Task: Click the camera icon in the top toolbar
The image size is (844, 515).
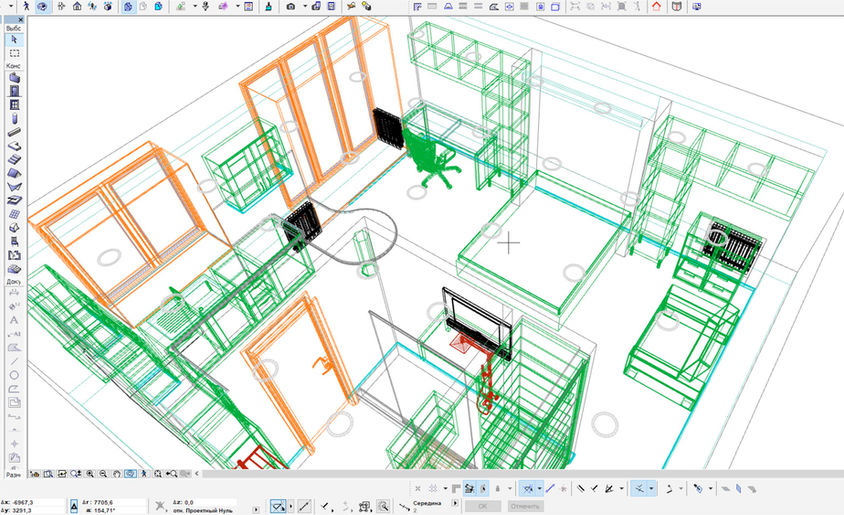Action: click(291, 6)
